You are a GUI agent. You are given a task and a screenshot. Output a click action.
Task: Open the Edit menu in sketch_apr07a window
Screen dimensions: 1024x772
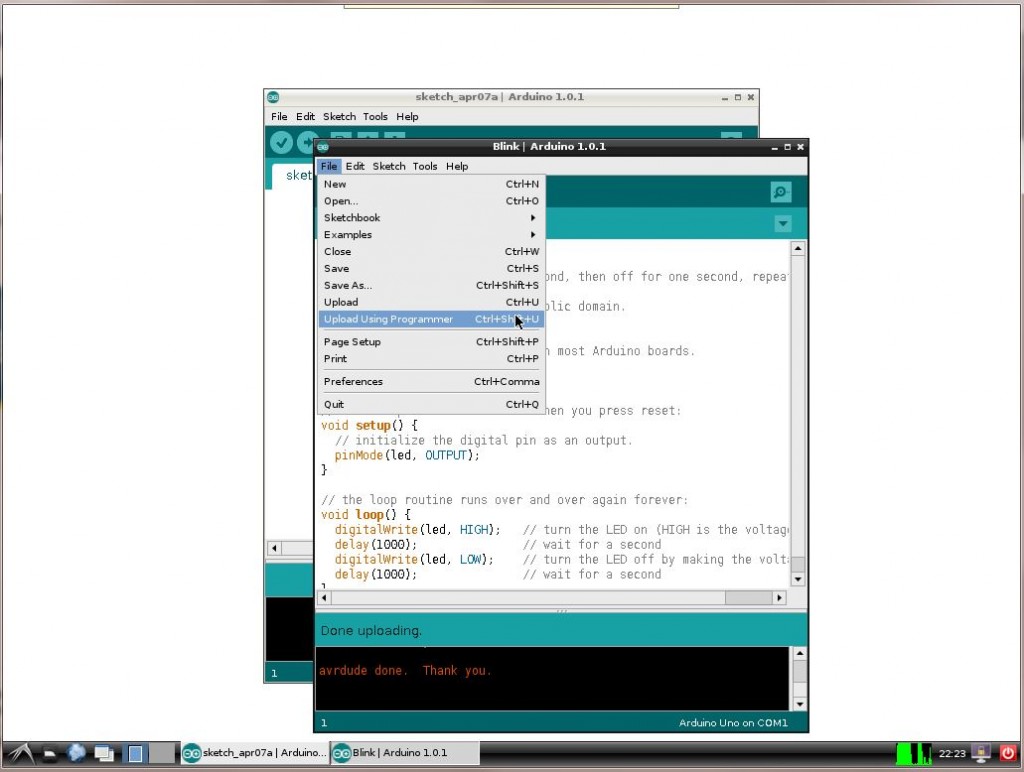pyautogui.click(x=305, y=116)
